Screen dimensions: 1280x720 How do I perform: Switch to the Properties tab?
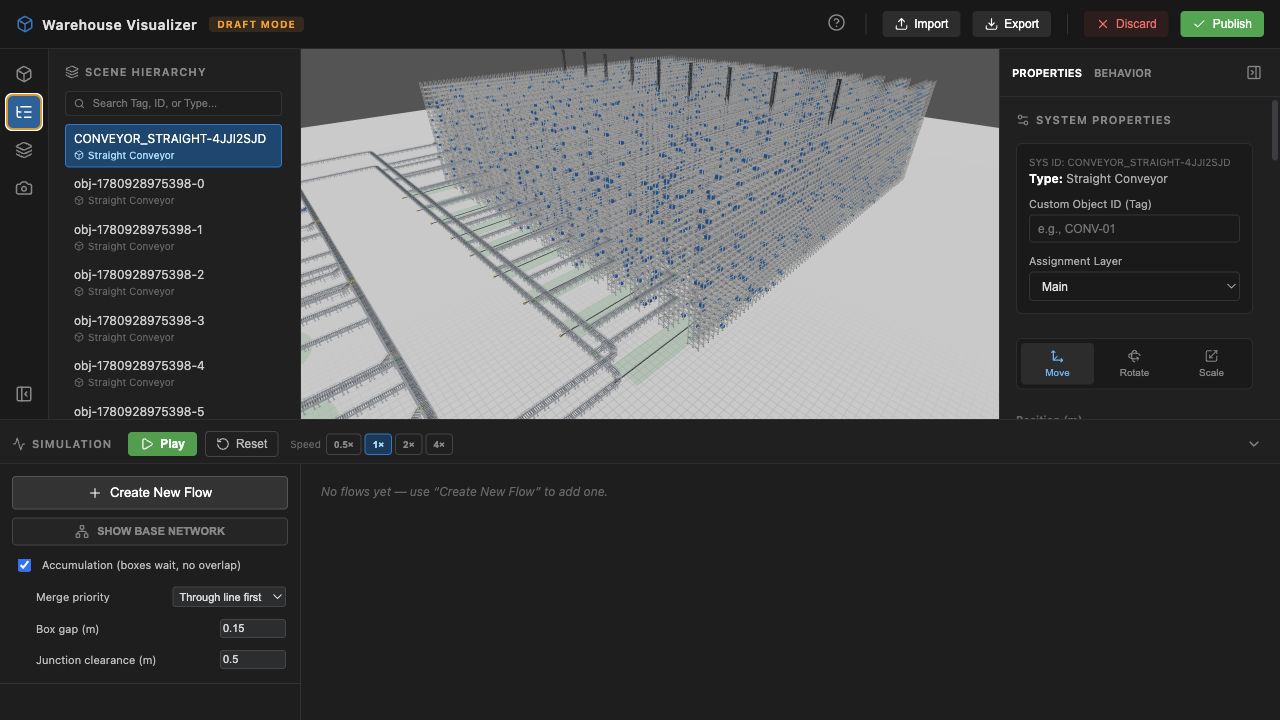point(1047,73)
